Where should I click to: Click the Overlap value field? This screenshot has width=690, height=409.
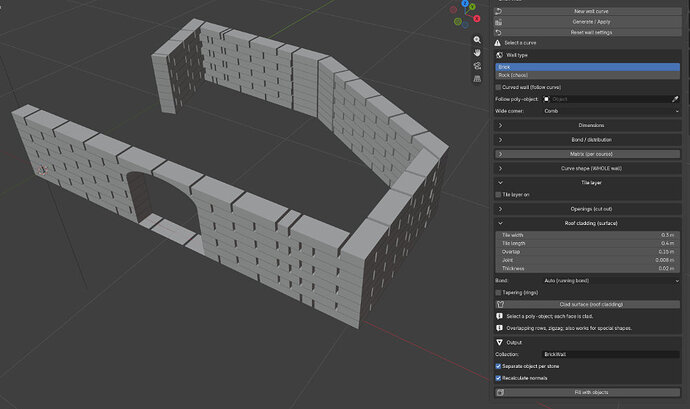(x=587, y=252)
